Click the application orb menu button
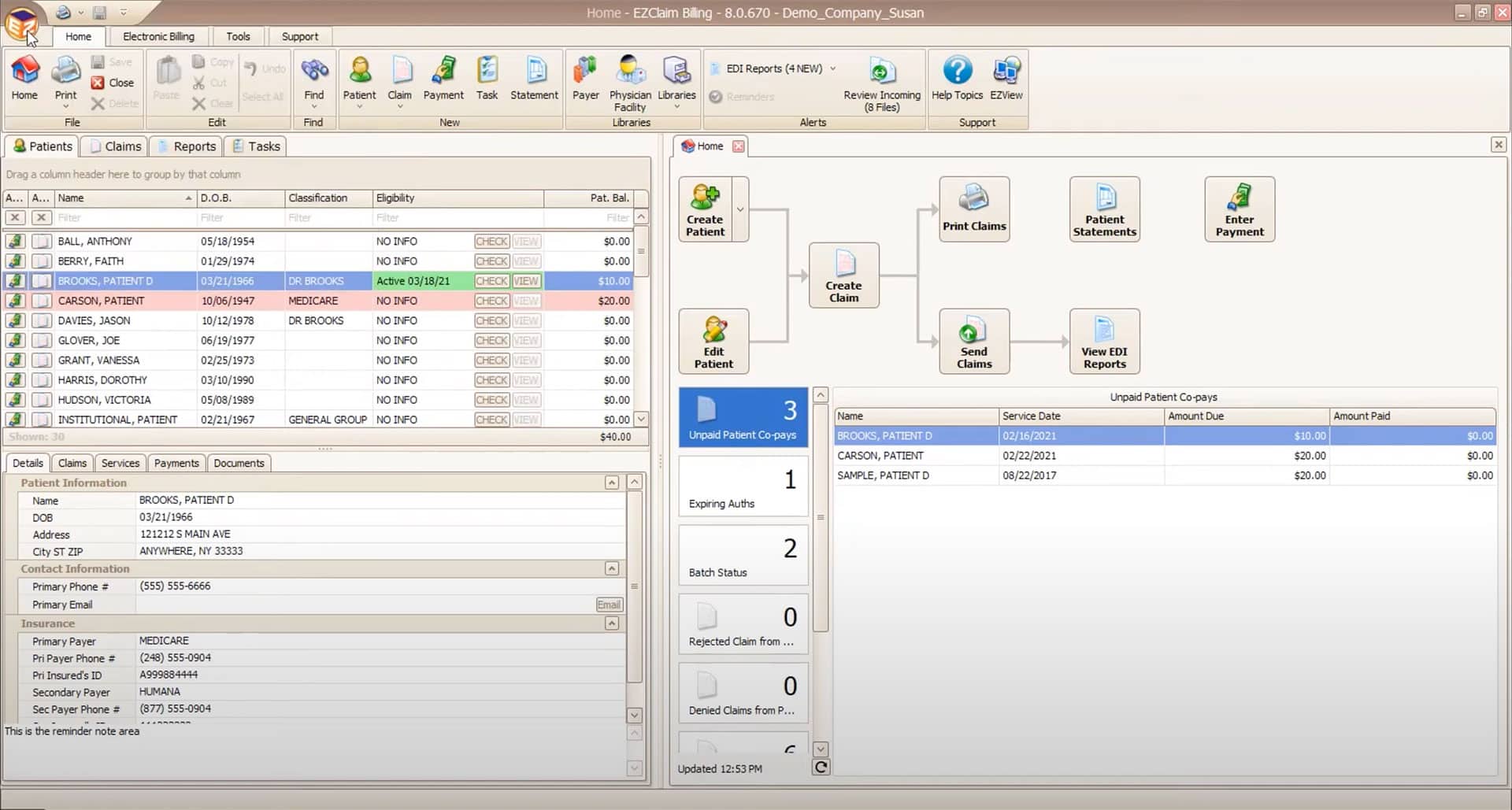Viewport: 1512px width, 810px height. 21,24
